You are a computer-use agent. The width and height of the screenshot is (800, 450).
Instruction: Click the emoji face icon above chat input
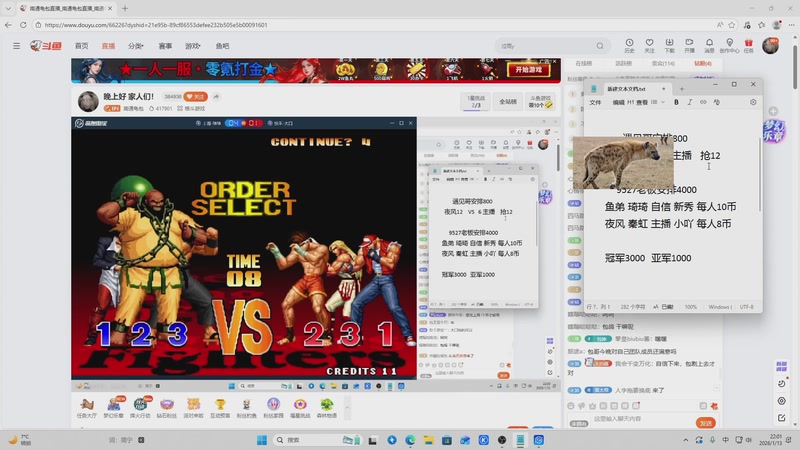[x=571, y=406]
